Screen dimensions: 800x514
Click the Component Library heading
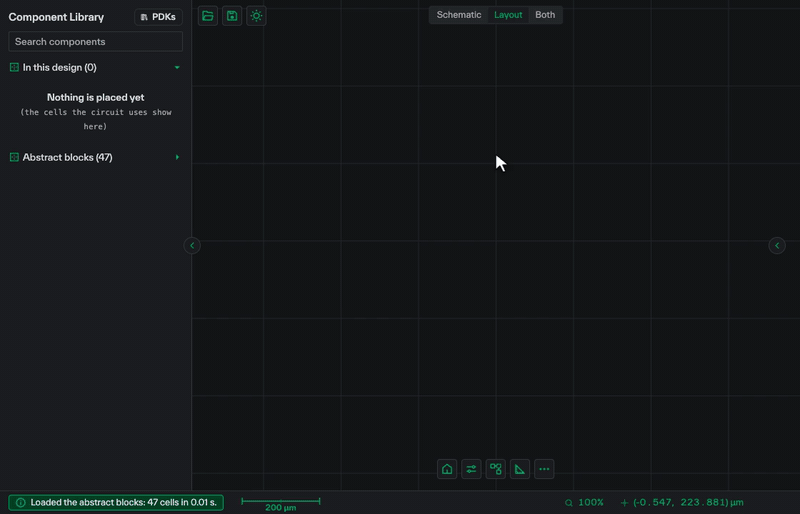[56, 17]
